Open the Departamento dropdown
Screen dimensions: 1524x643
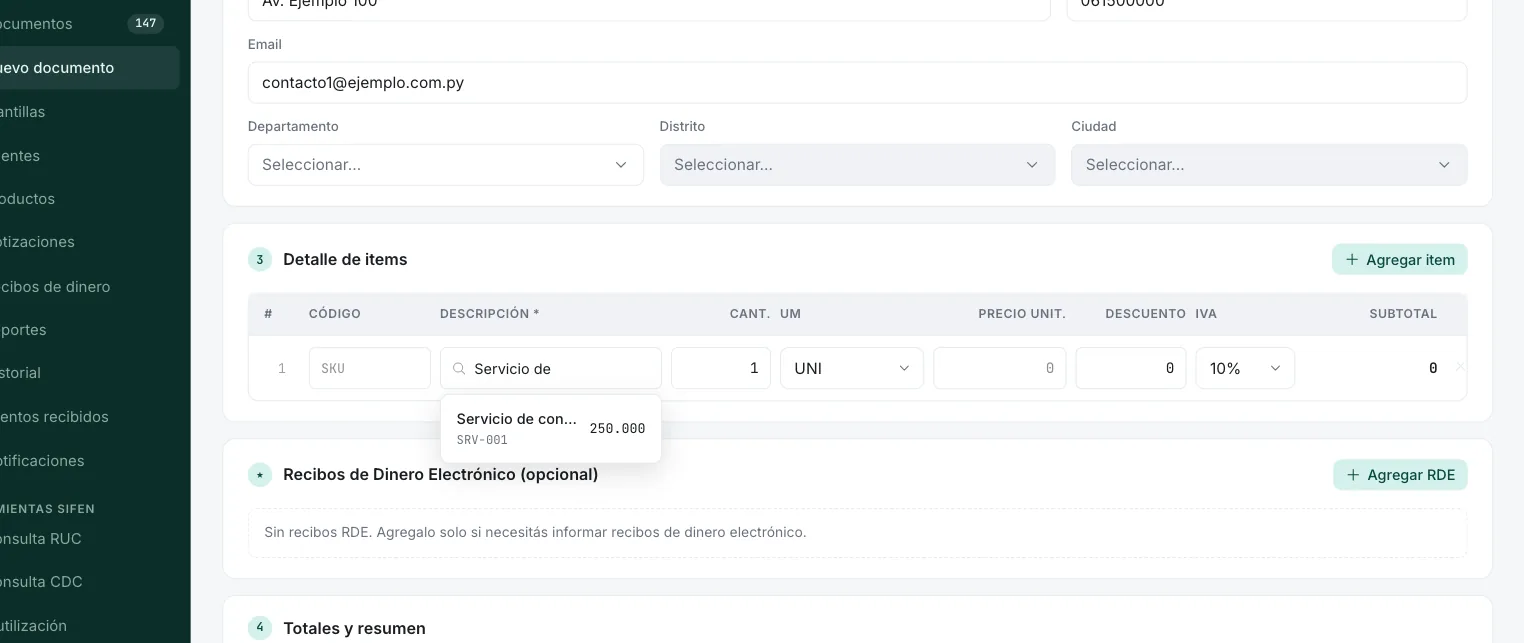[445, 165]
